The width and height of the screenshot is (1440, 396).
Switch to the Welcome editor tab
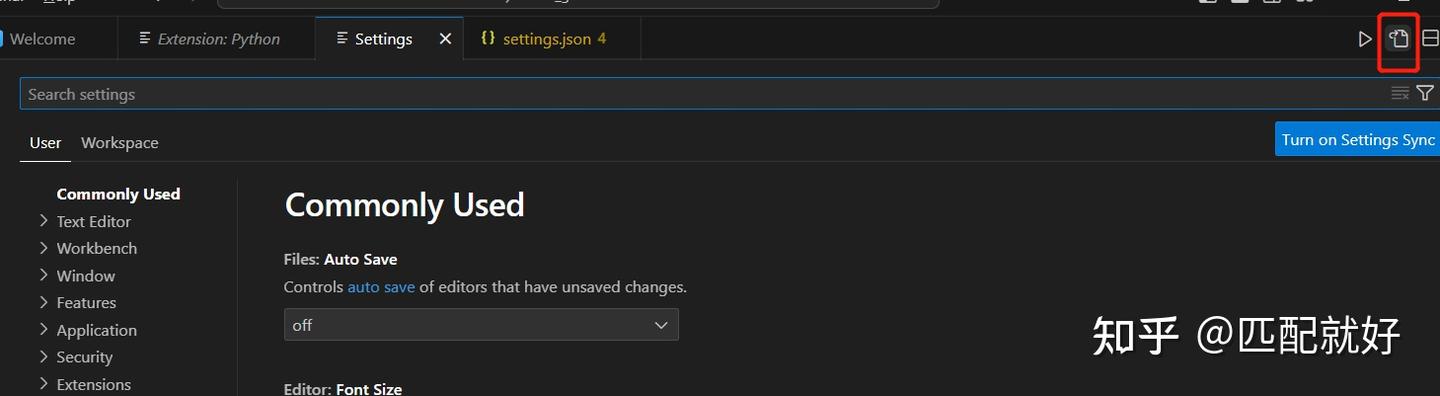43,39
